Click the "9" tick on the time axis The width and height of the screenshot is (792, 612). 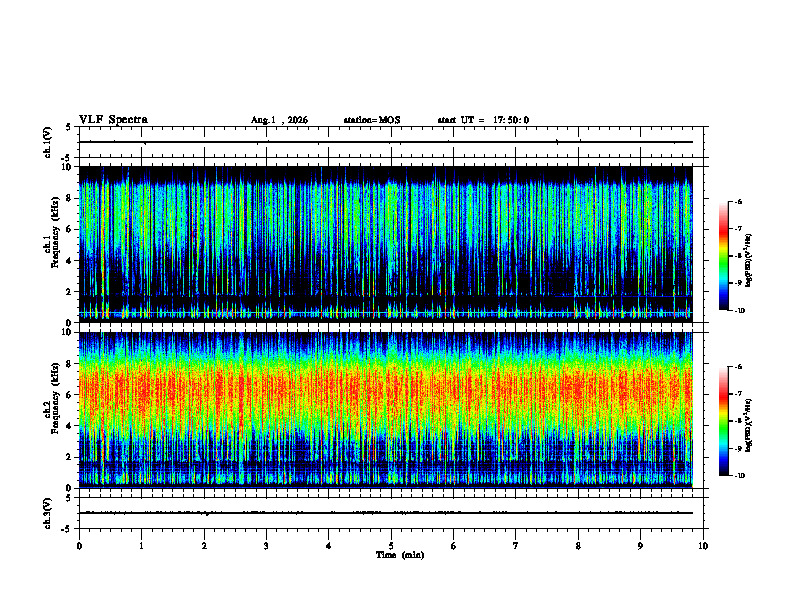[x=640, y=546]
